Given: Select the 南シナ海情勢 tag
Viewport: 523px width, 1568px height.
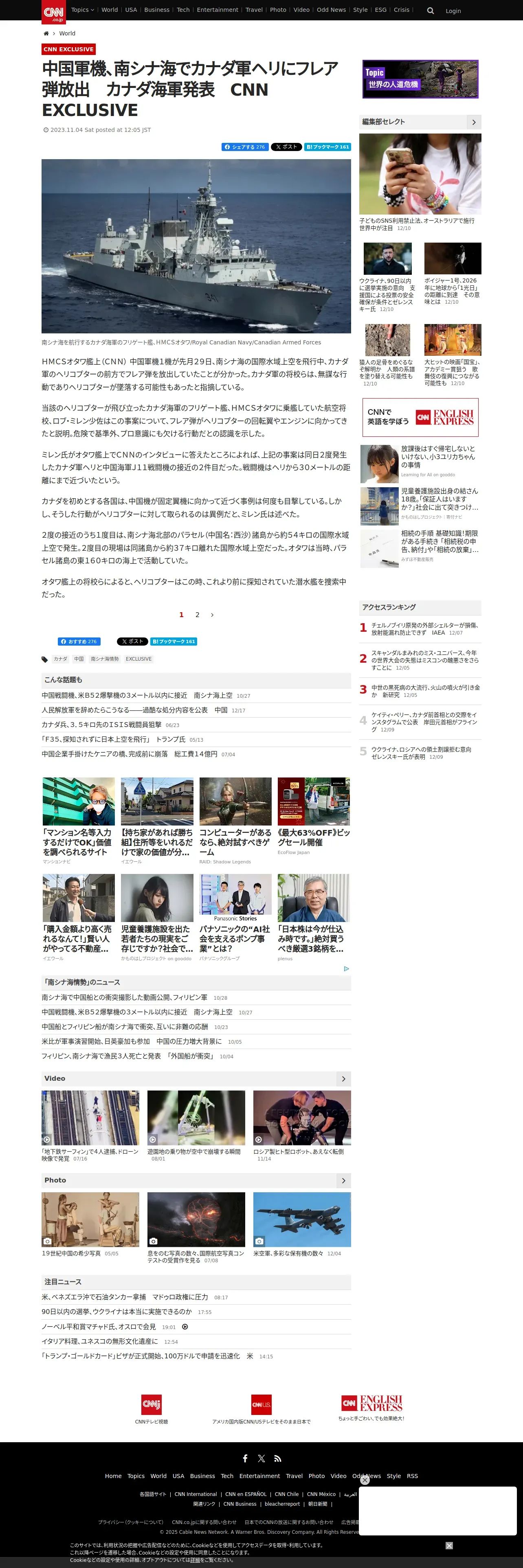Looking at the screenshot, I should 105,659.
